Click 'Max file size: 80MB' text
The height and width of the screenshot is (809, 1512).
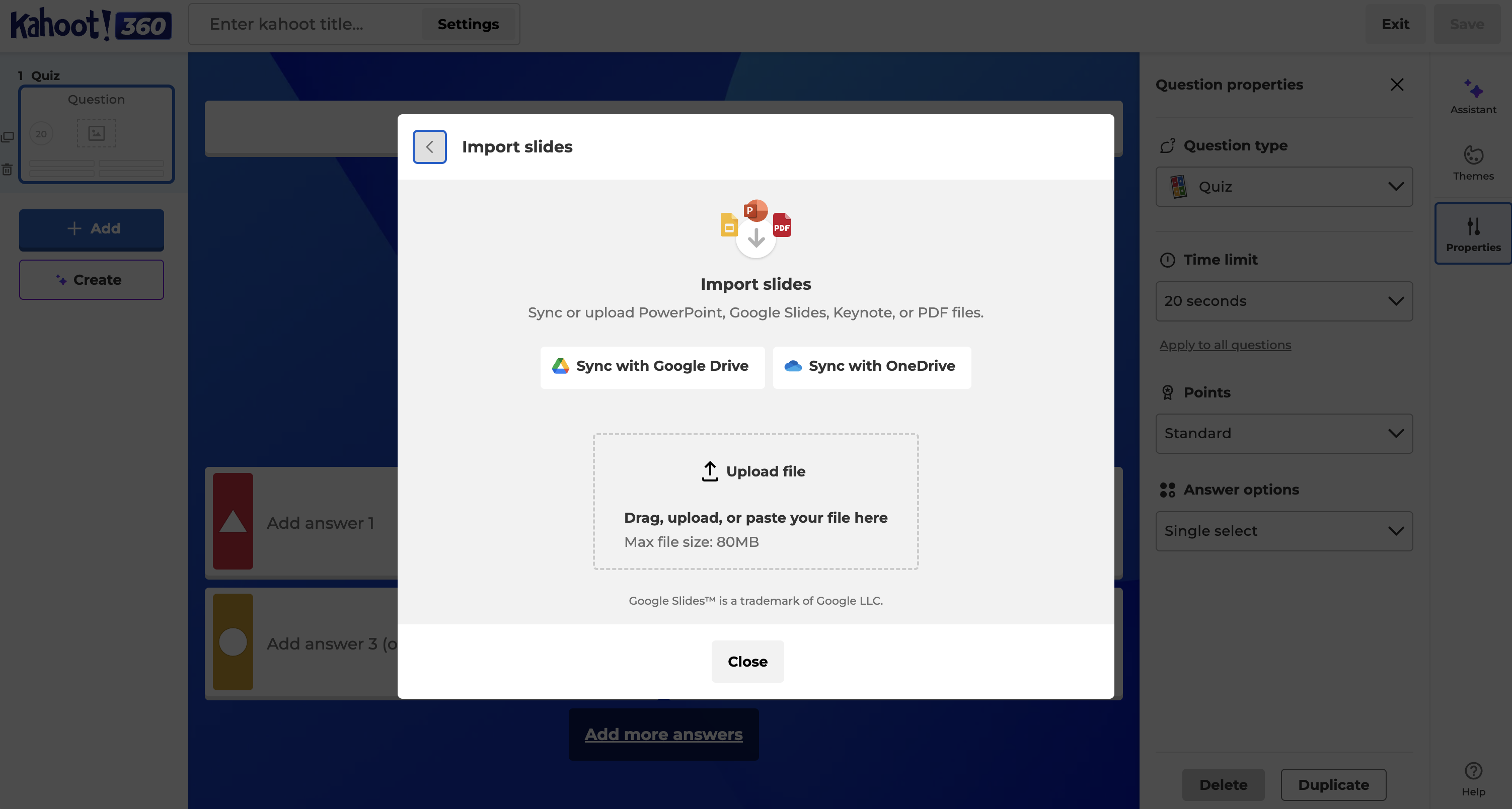click(692, 542)
